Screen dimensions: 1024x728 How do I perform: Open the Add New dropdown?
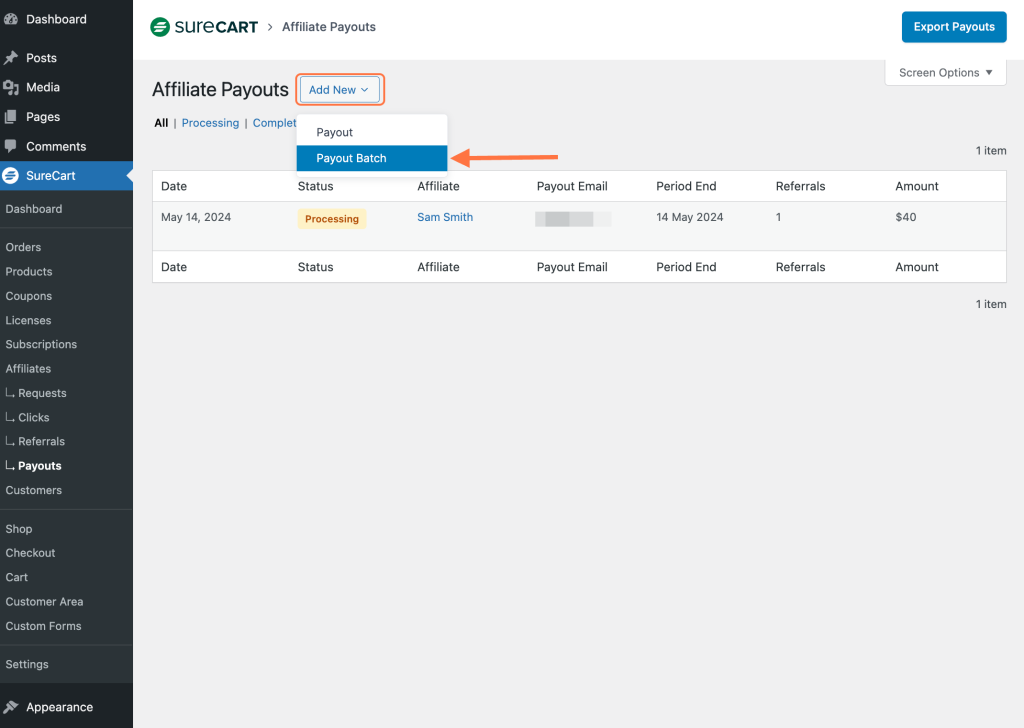pos(339,90)
